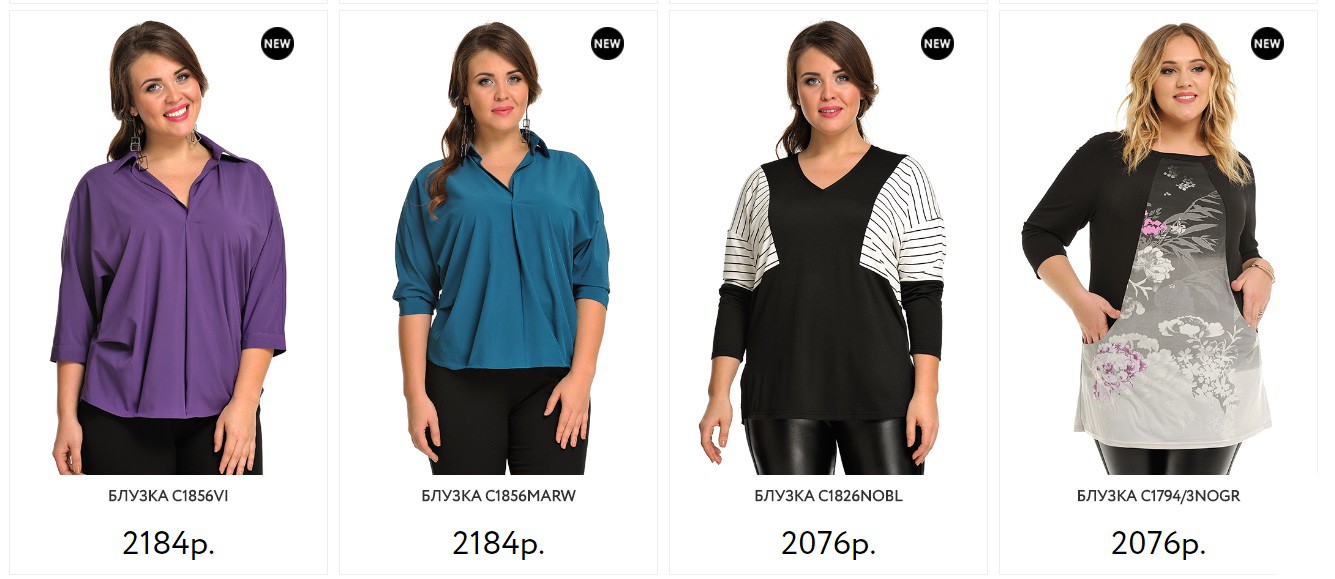
Task: Click NEW badge on striped-sleeve blouse card
Action: [x=937, y=44]
